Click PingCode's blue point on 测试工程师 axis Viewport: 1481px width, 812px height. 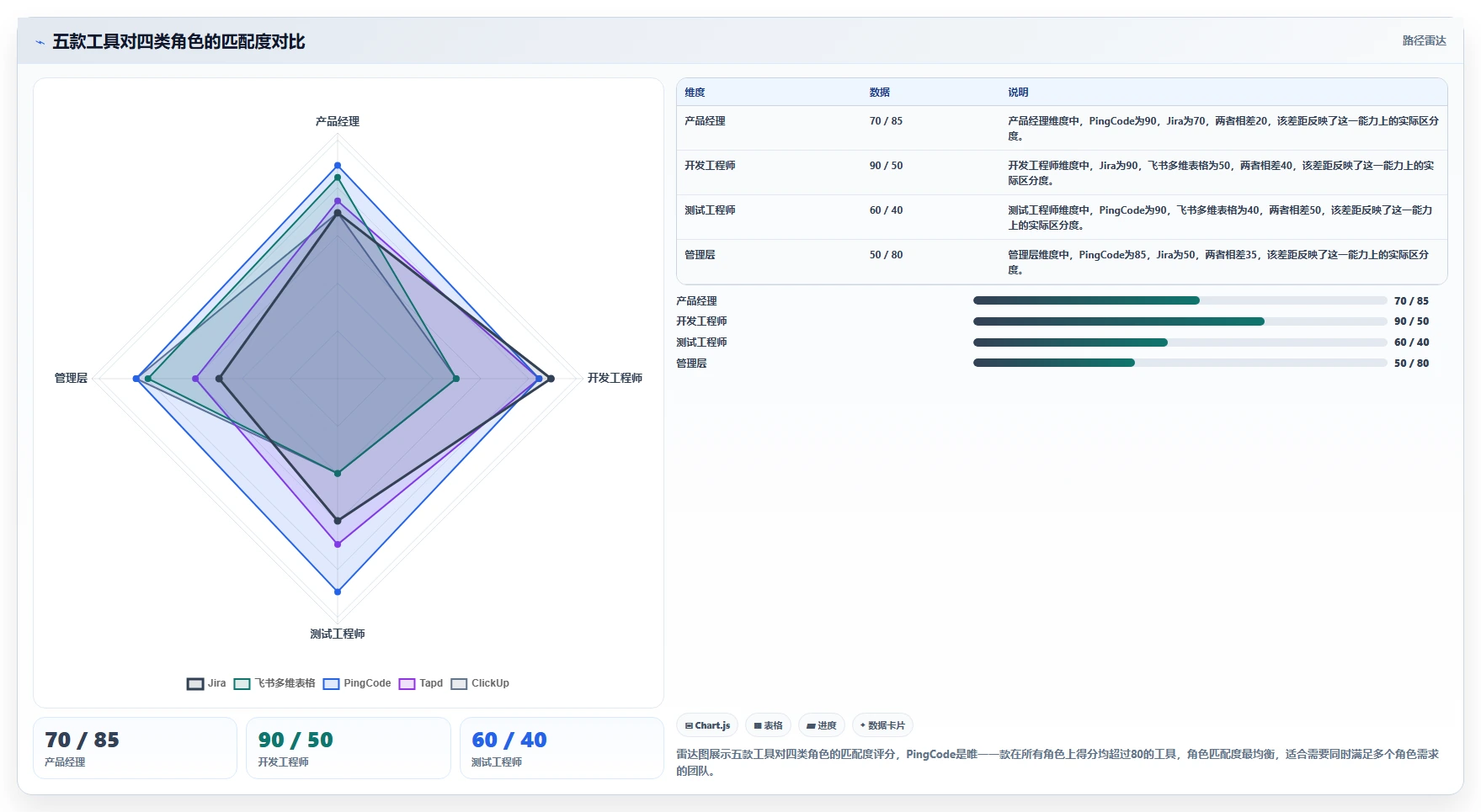tap(338, 592)
